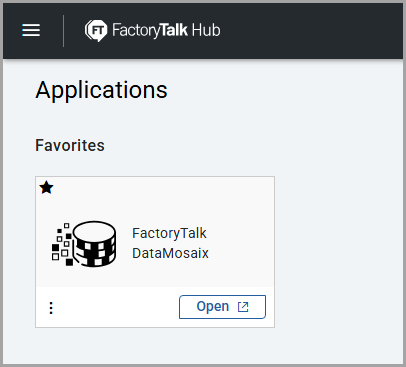This screenshot has height=367, width=406.
Task: Launch DataMosaix via the Open text label
Action: point(213,306)
